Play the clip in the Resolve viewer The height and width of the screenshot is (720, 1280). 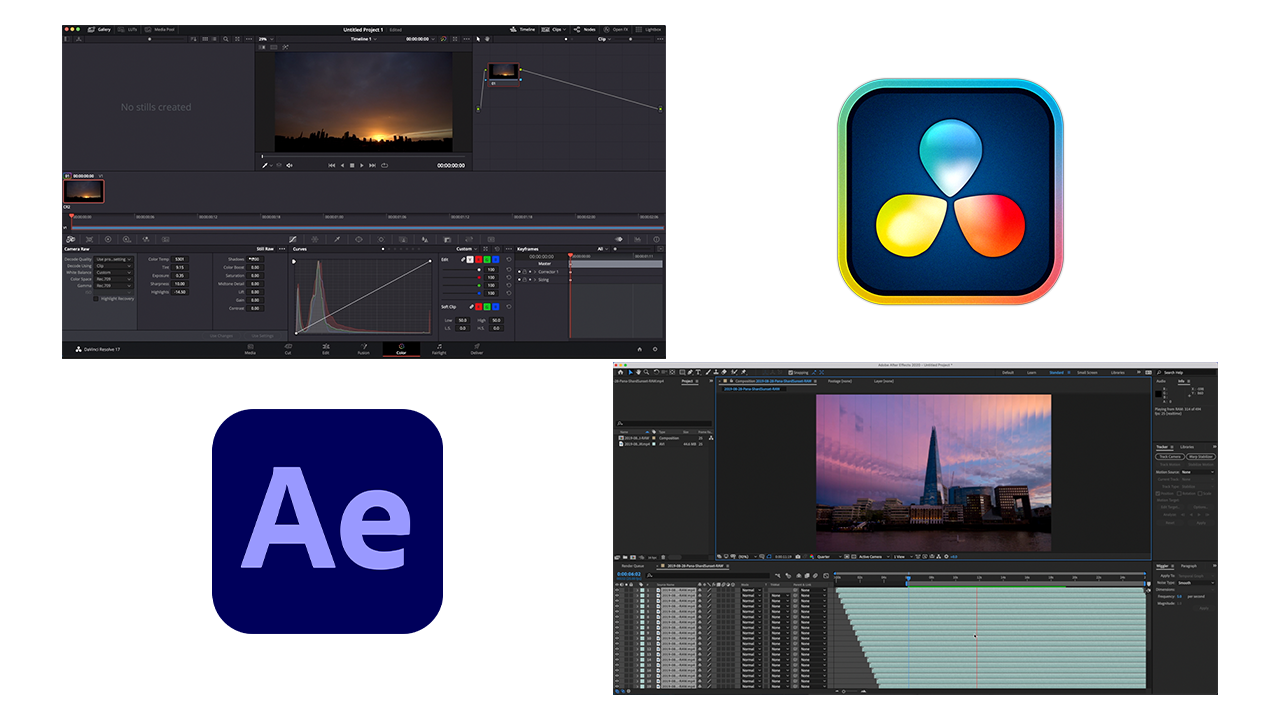click(x=361, y=165)
